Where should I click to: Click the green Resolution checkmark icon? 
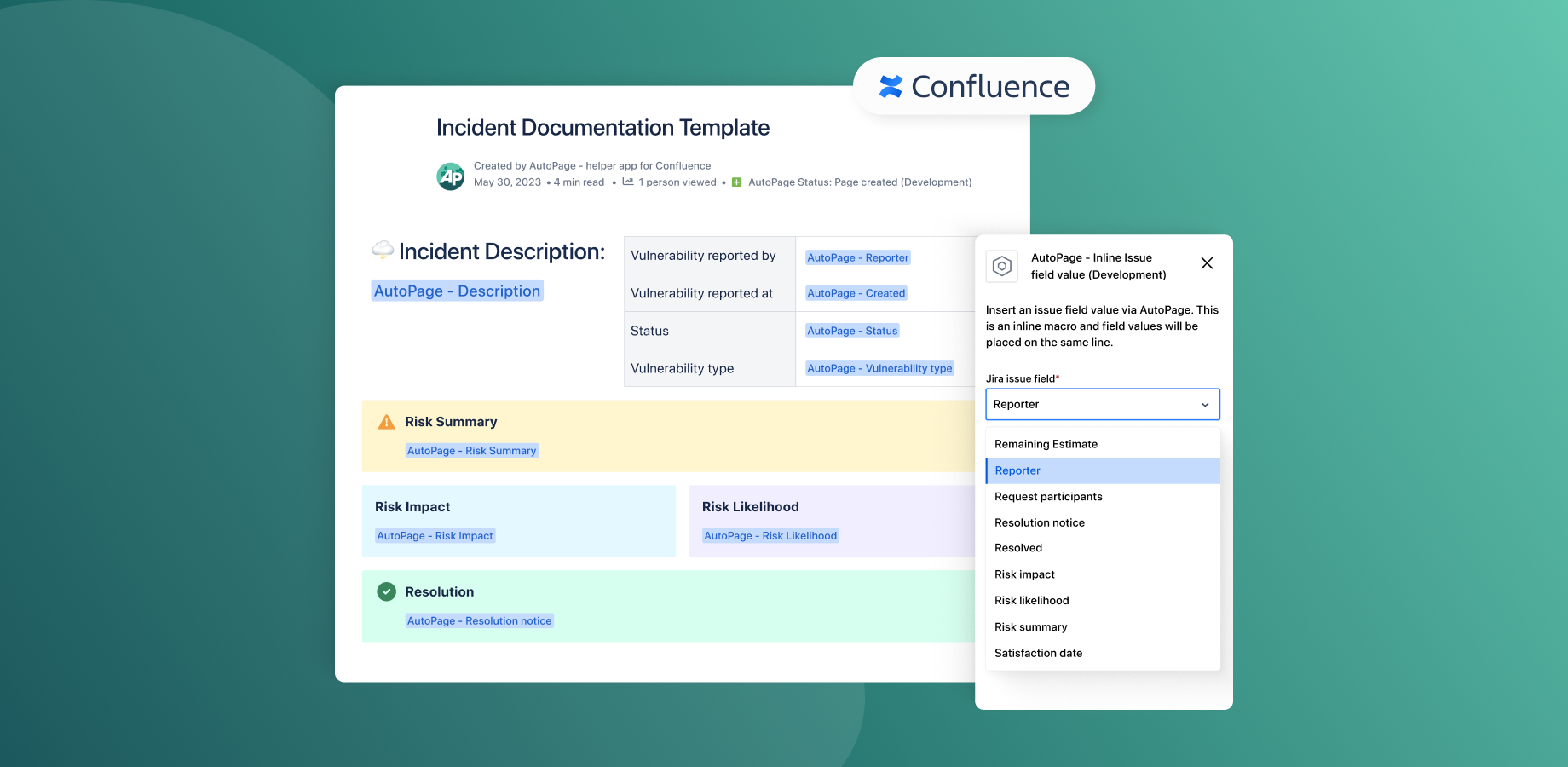pyautogui.click(x=387, y=591)
